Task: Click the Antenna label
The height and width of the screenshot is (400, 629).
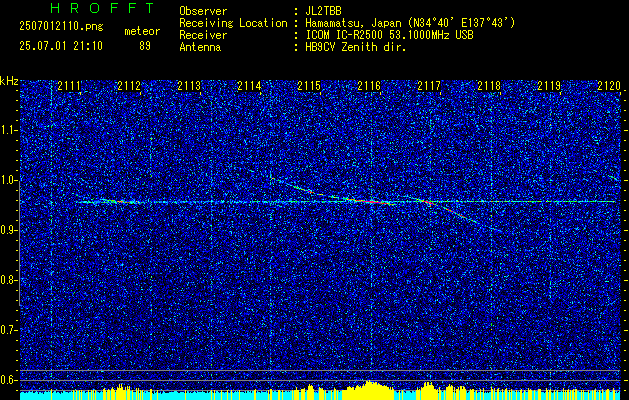Action: [x=200, y=47]
